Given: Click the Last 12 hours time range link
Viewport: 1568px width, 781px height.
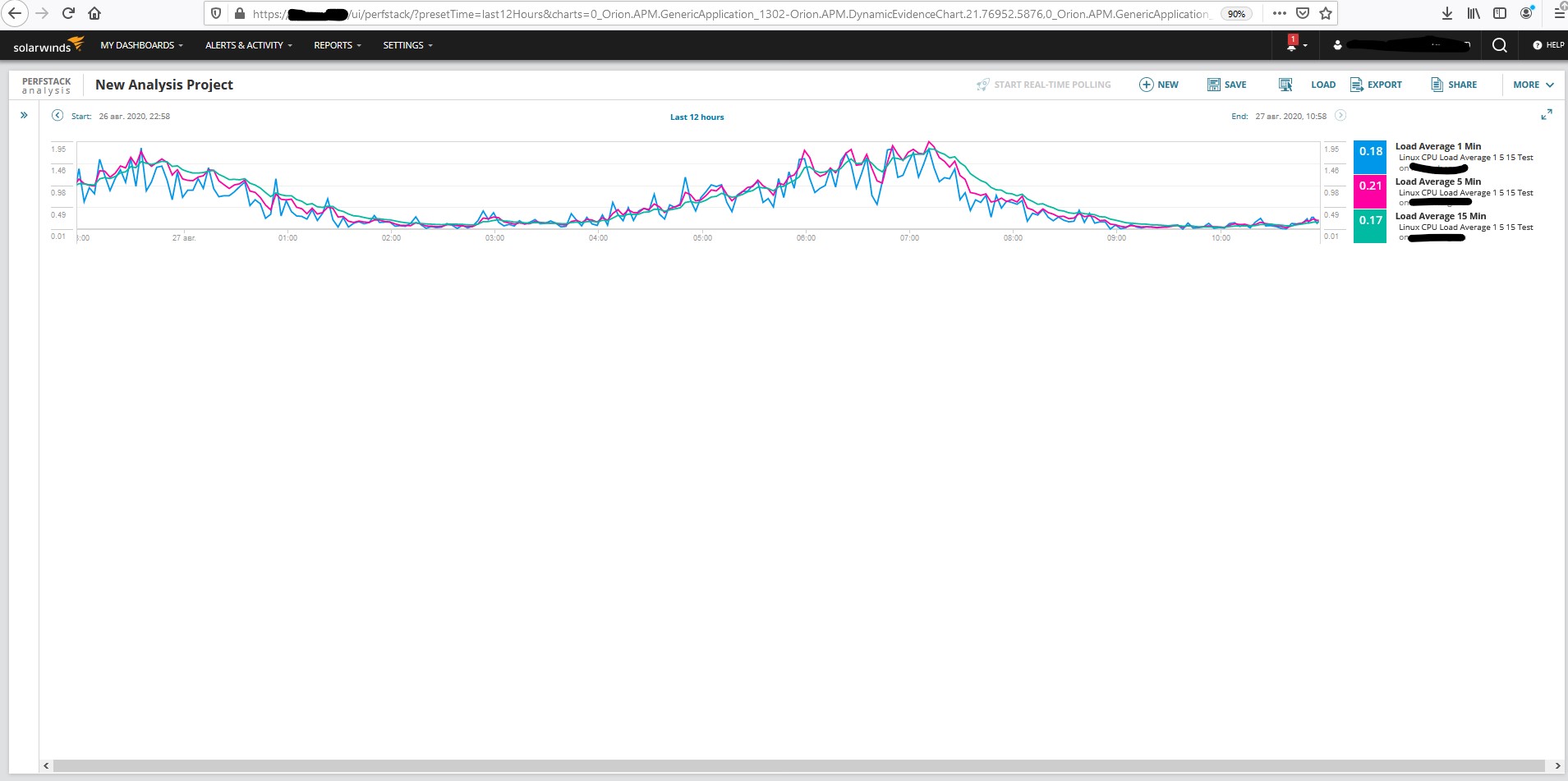Looking at the screenshot, I should (x=697, y=117).
